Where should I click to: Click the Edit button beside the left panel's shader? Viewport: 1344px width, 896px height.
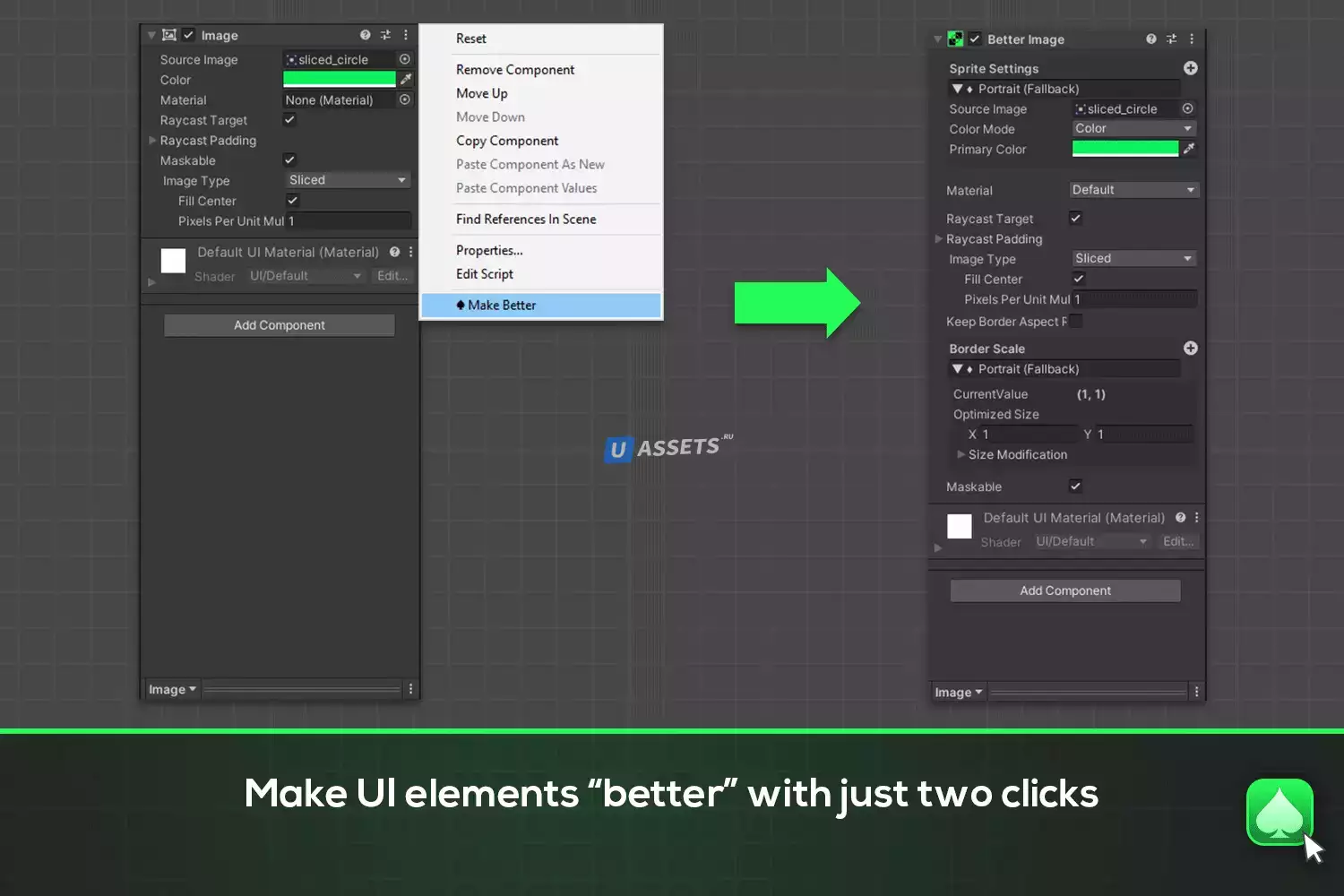pyautogui.click(x=392, y=276)
